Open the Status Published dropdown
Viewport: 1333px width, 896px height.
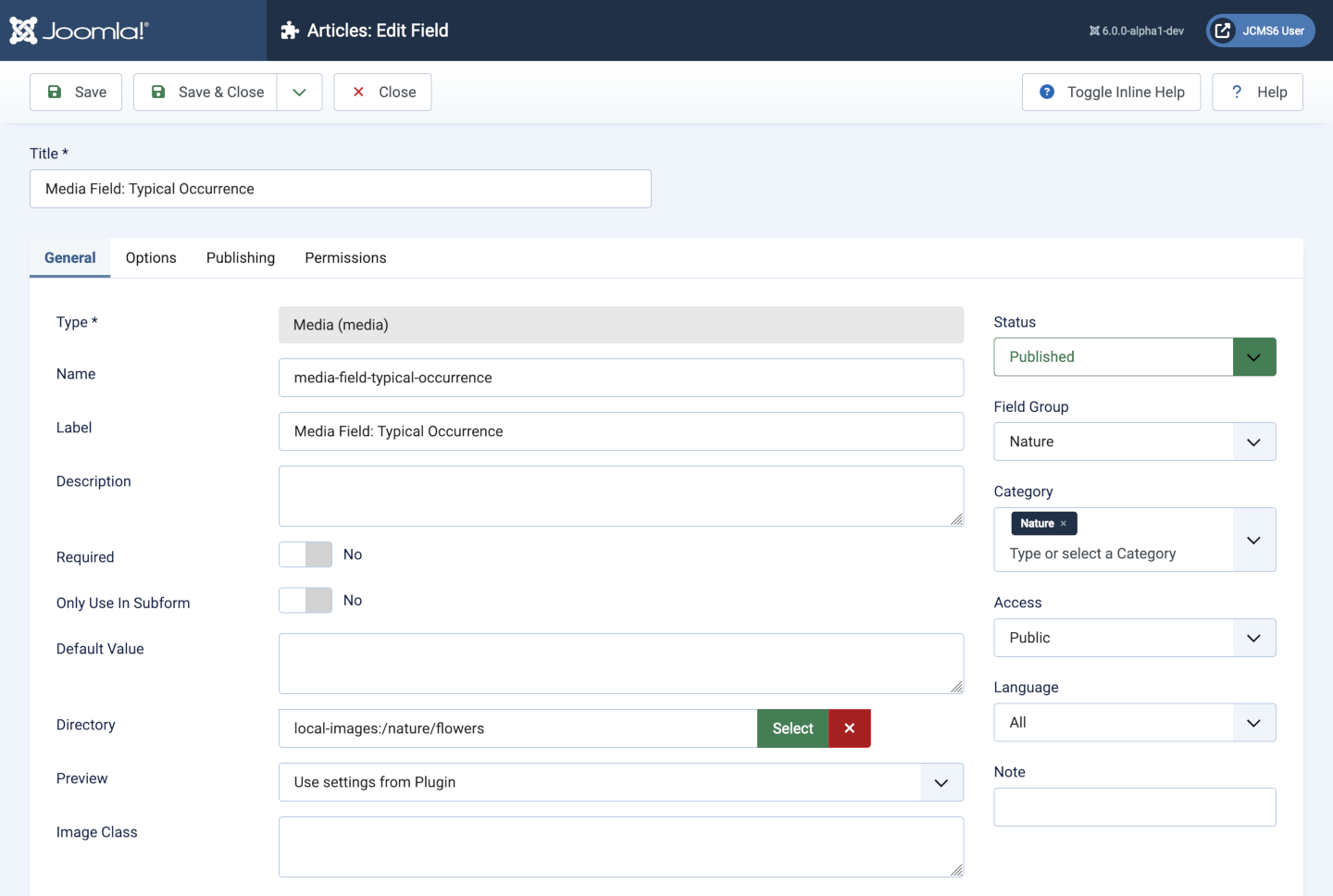(x=1134, y=357)
